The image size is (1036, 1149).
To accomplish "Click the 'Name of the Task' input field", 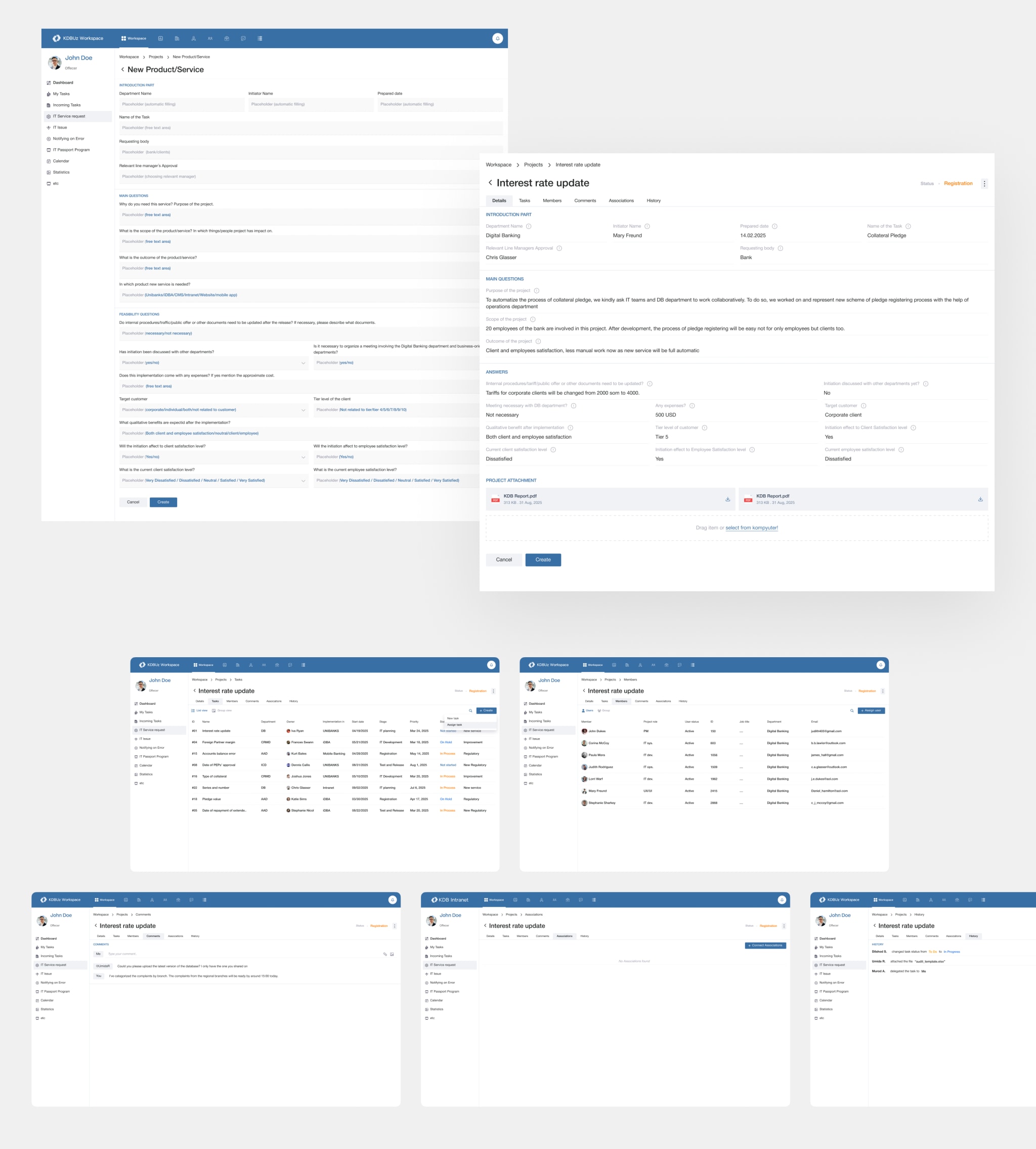I will (311, 128).
